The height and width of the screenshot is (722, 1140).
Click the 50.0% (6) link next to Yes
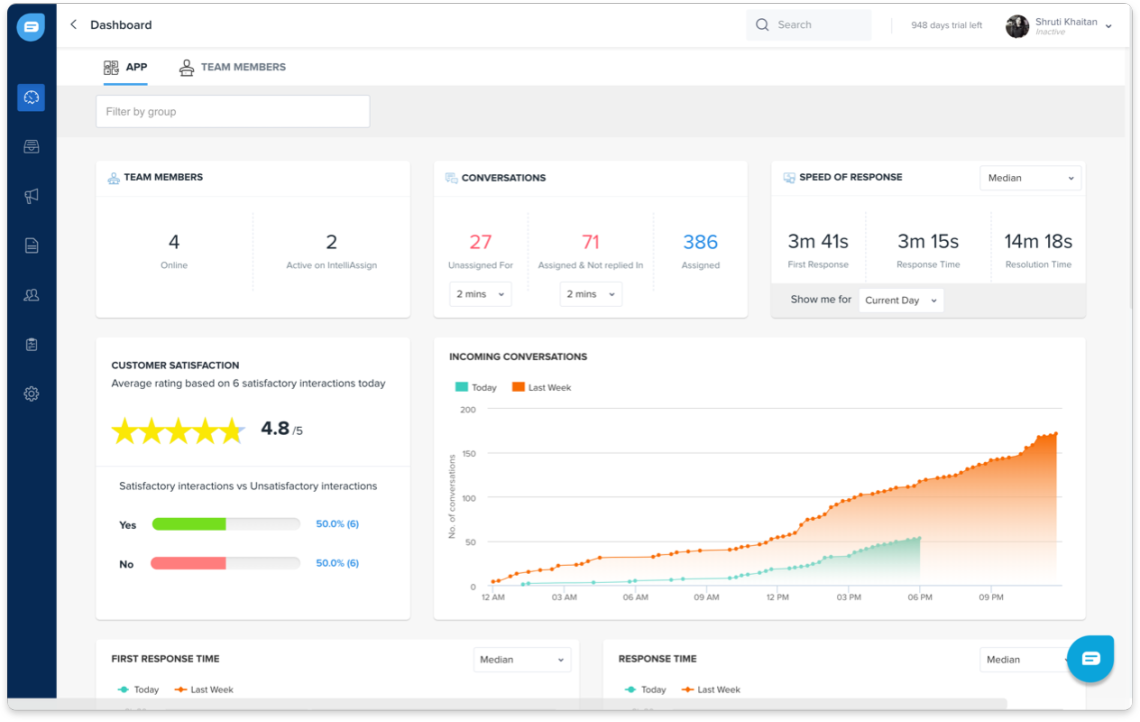[x=337, y=523]
